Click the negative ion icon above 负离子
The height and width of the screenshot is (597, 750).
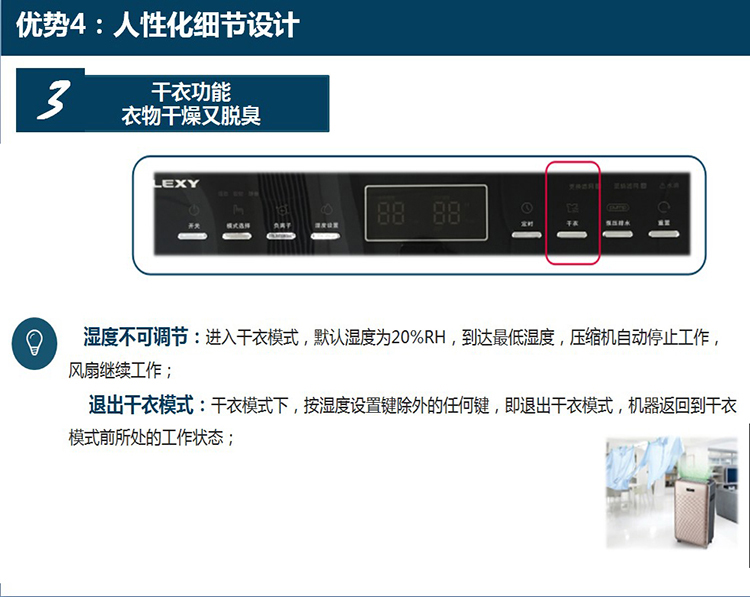[282, 210]
